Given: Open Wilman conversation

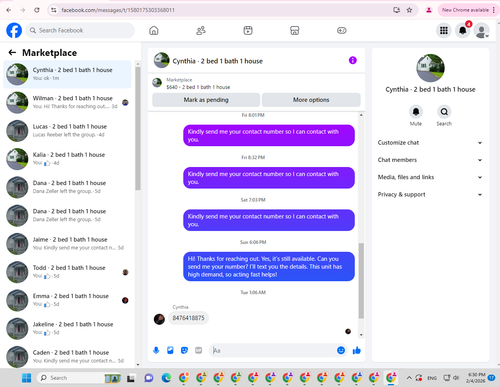Looking at the screenshot, I should 68,102.
